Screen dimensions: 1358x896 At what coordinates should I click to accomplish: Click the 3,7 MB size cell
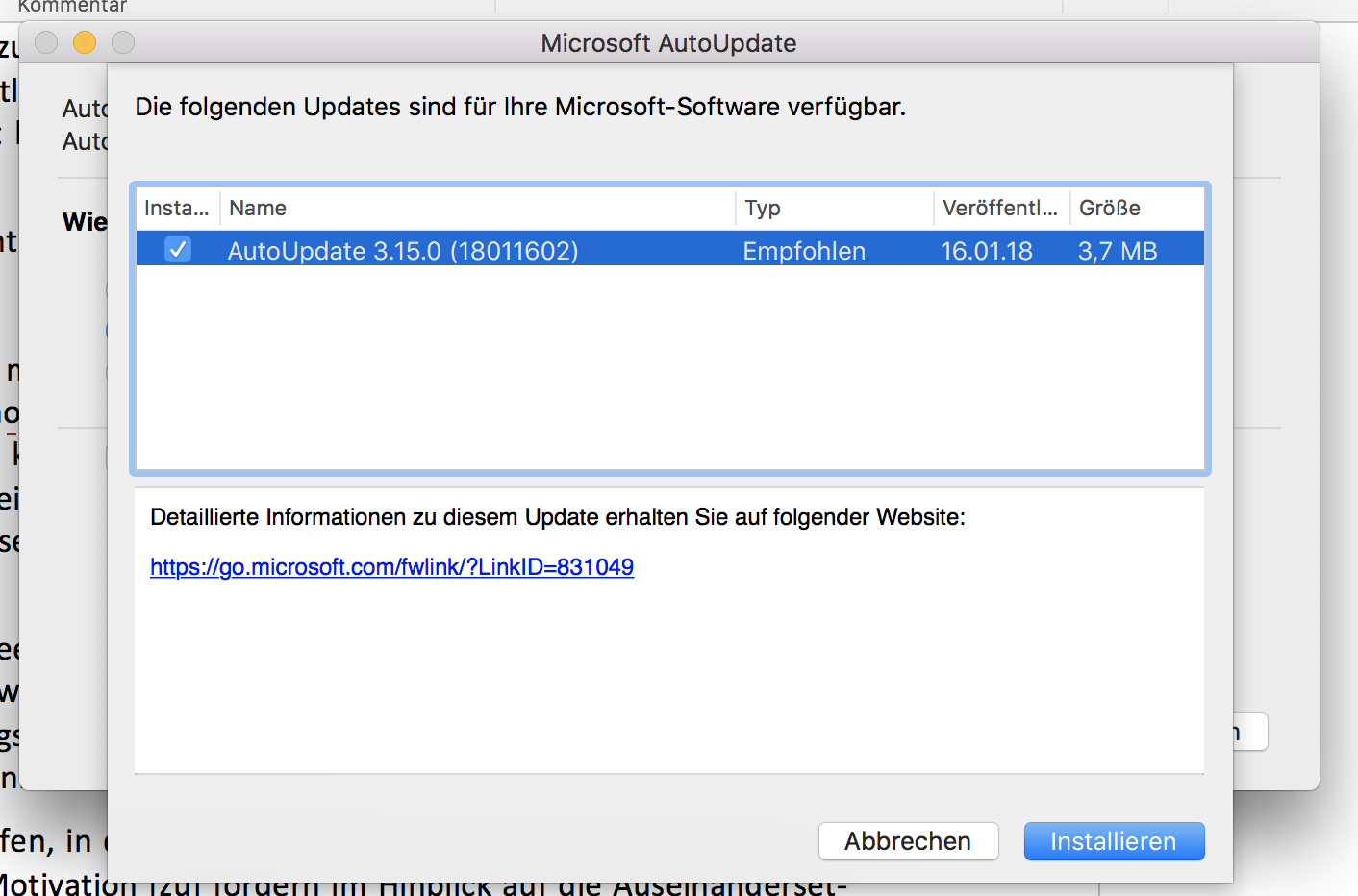click(1118, 251)
